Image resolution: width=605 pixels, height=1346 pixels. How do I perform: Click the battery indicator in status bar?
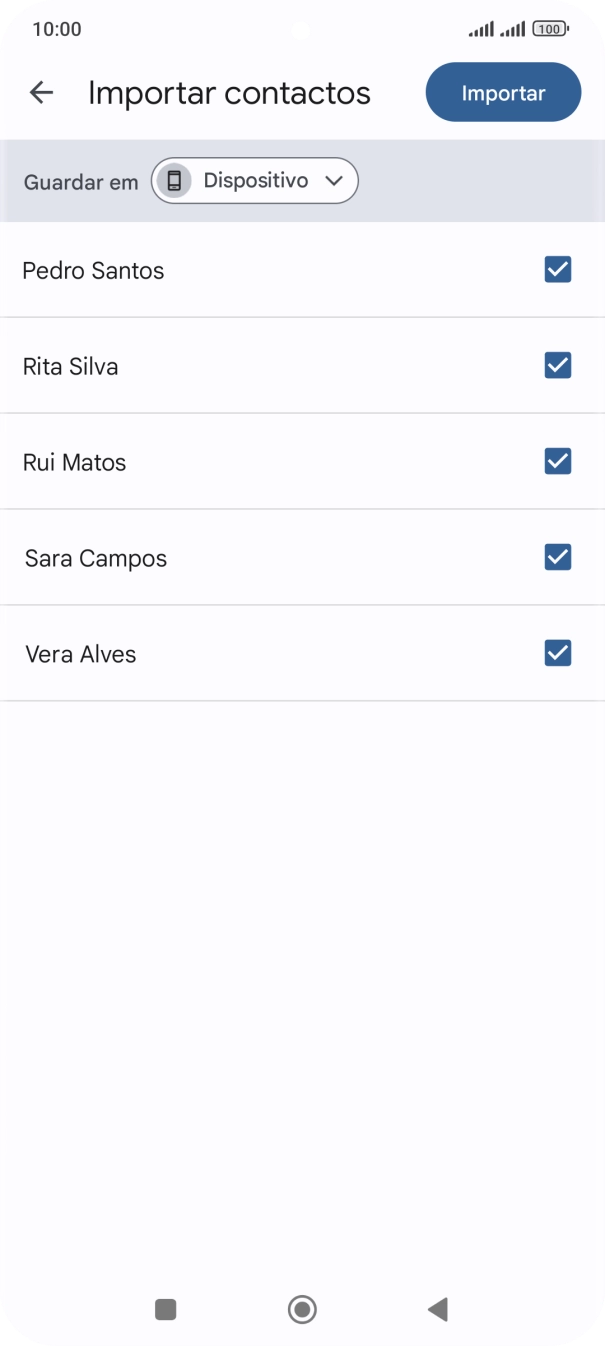(x=550, y=28)
